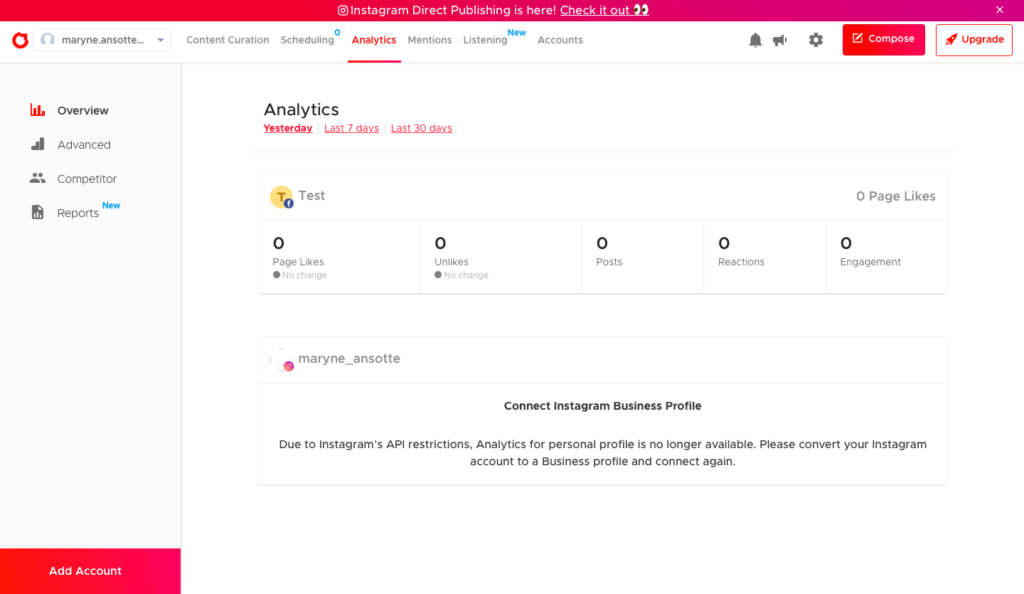Click the Upgrade button
This screenshot has height=594, width=1024.
[973, 39]
